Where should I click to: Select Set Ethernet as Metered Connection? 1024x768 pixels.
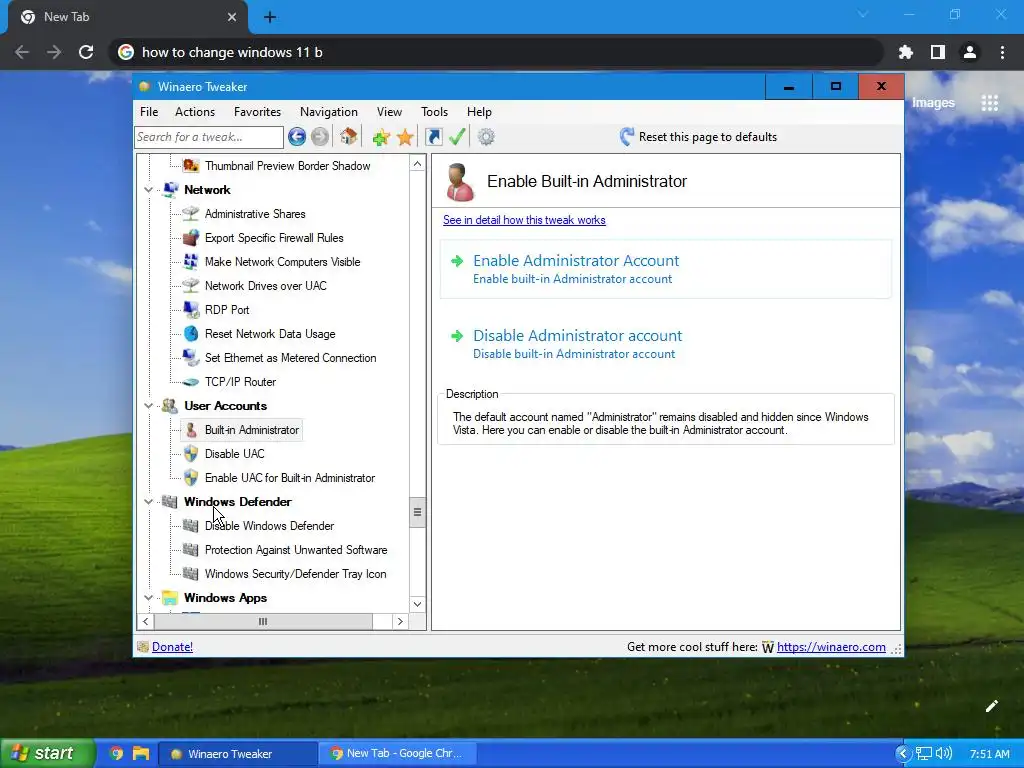pyautogui.click(x=290, y=358)
